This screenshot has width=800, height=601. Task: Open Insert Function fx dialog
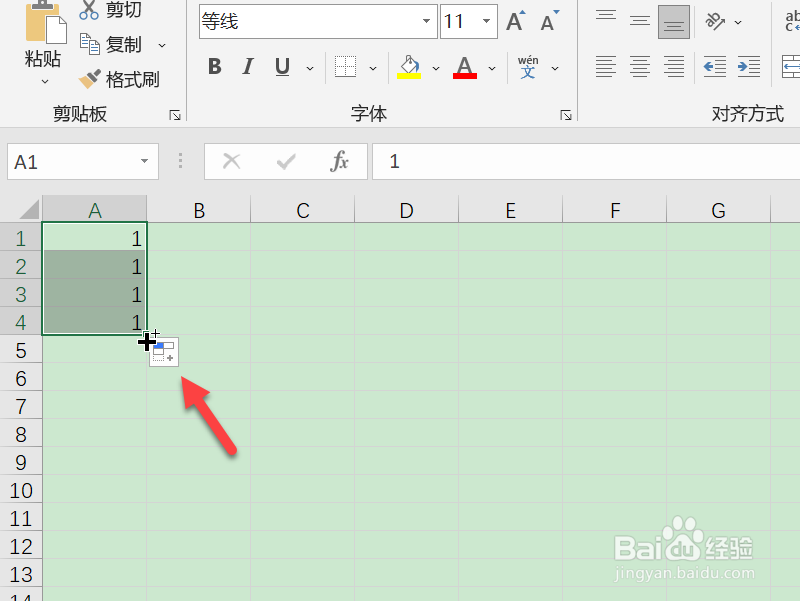tap(339, 161)
